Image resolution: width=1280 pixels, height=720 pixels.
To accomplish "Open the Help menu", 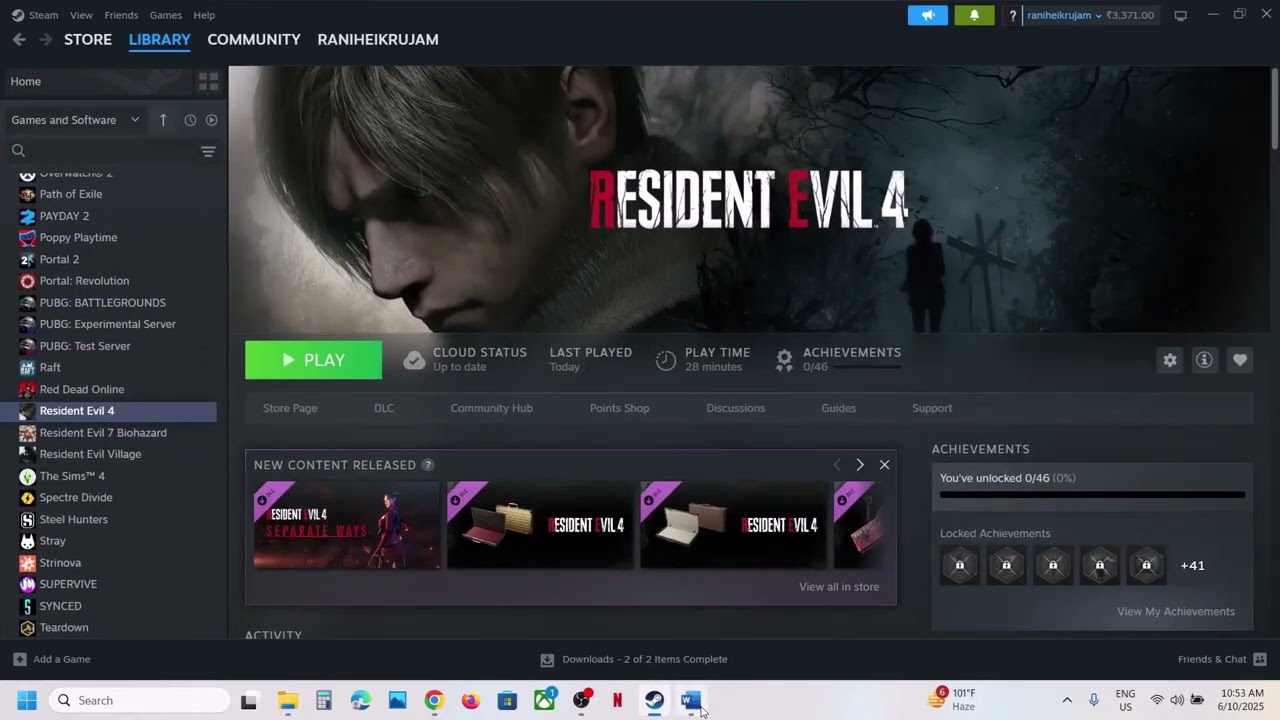I will point(204,15).
